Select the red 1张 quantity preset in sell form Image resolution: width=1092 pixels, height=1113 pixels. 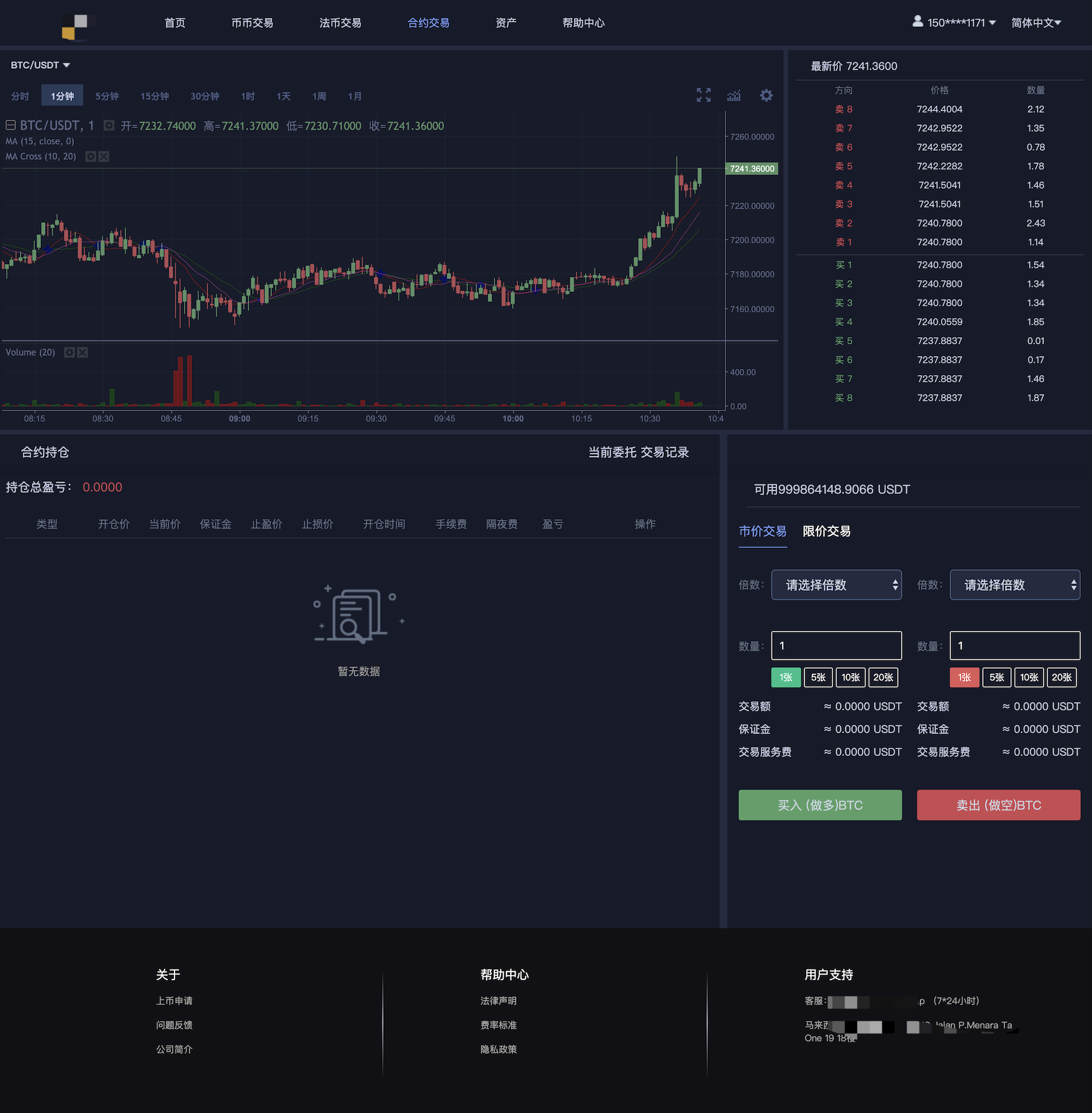click(965, 677)
